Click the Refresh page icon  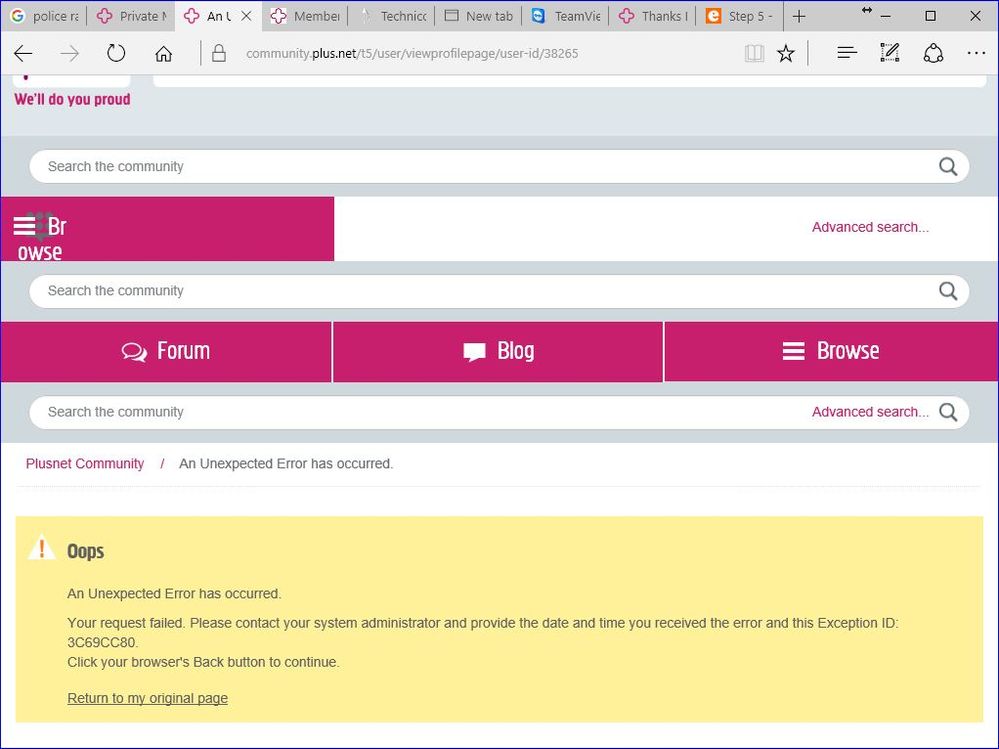pyautogui.click(x=116, y=54)
